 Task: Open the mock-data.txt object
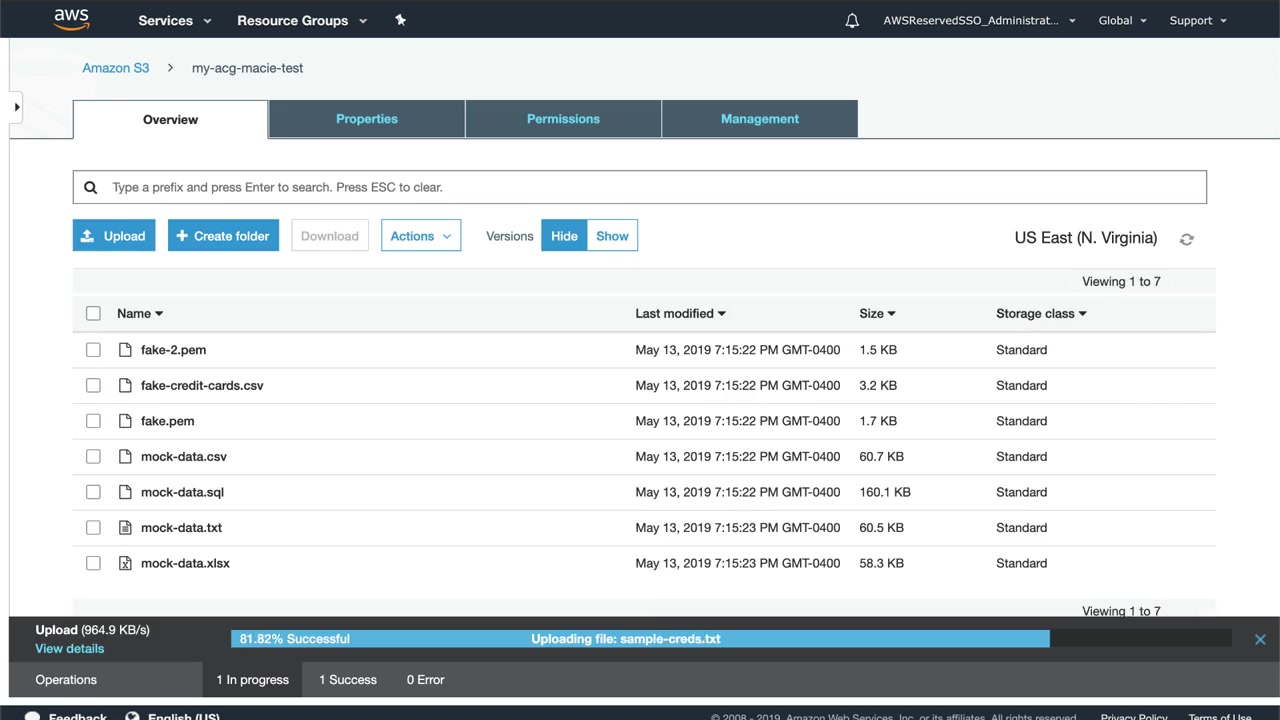181,527
